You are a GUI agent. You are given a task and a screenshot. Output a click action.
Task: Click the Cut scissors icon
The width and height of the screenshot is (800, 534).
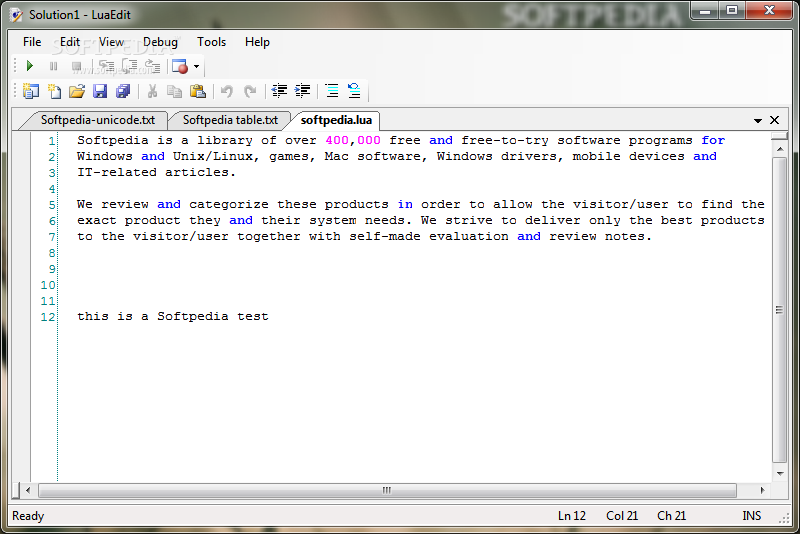pyautogui.click(x=152, y=91)
